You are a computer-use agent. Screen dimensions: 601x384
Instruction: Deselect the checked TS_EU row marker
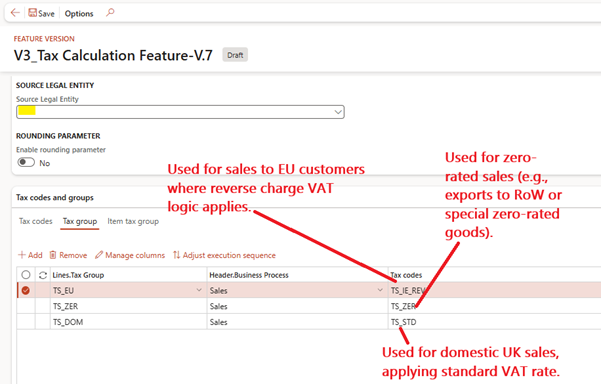pos(26,290)
